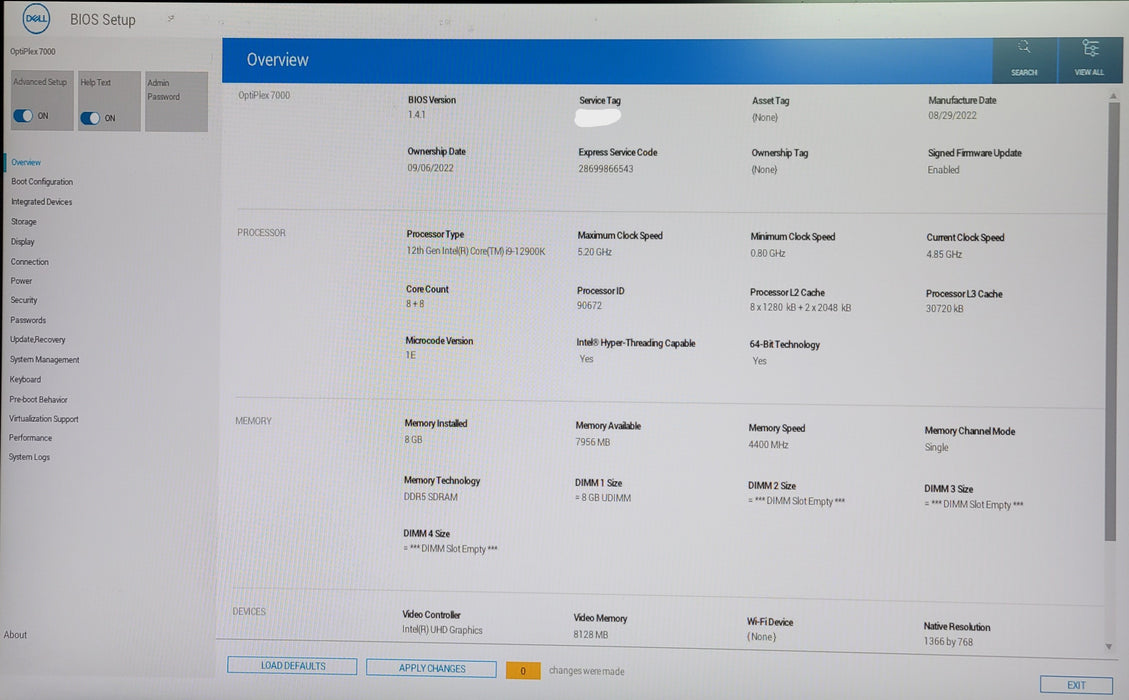Image resolution: width=1129 pixels, height=700 pixels.
Task: Open System Logs section
Action: click(29, 457)
